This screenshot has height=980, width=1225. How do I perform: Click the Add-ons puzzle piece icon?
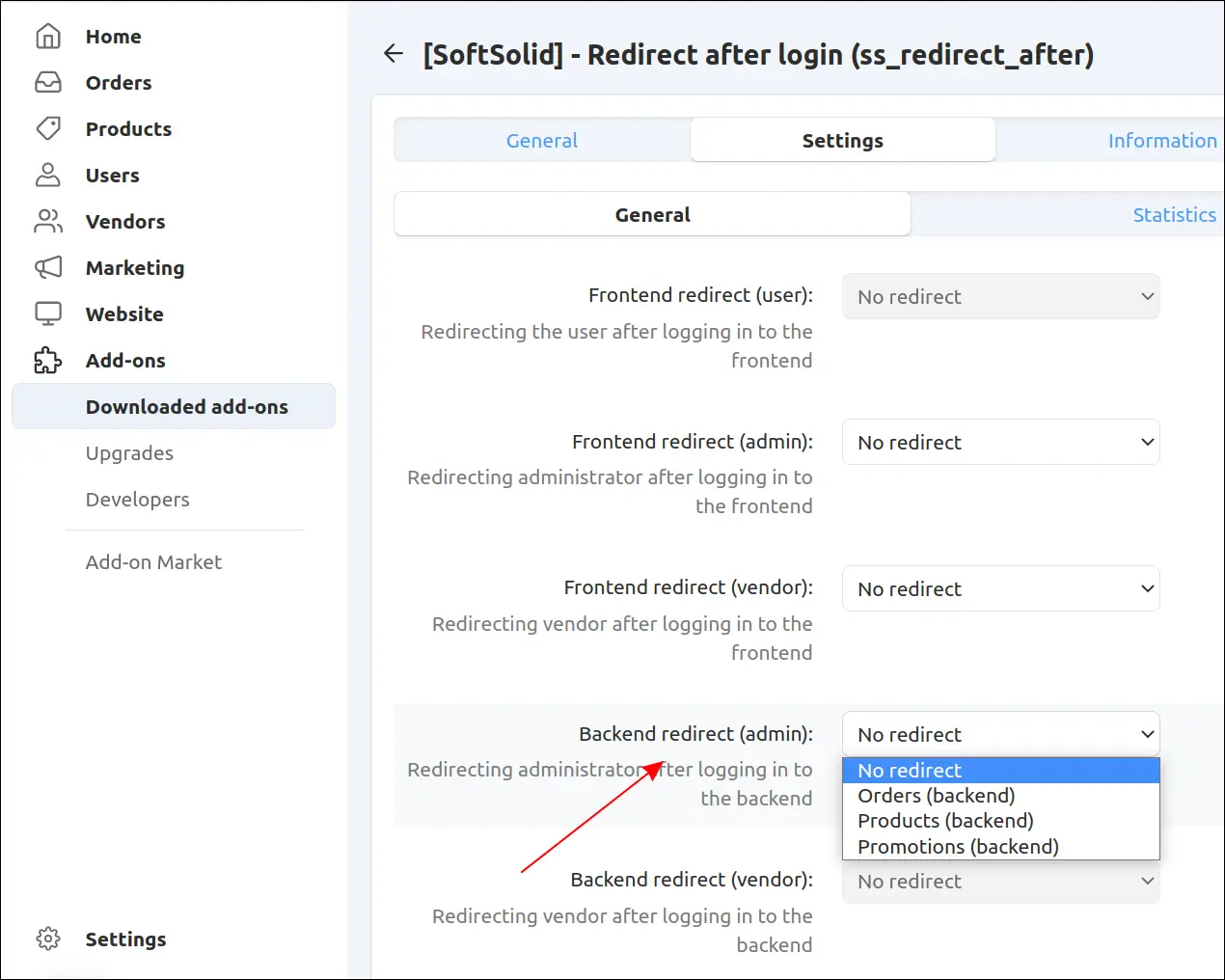point(48,361)
